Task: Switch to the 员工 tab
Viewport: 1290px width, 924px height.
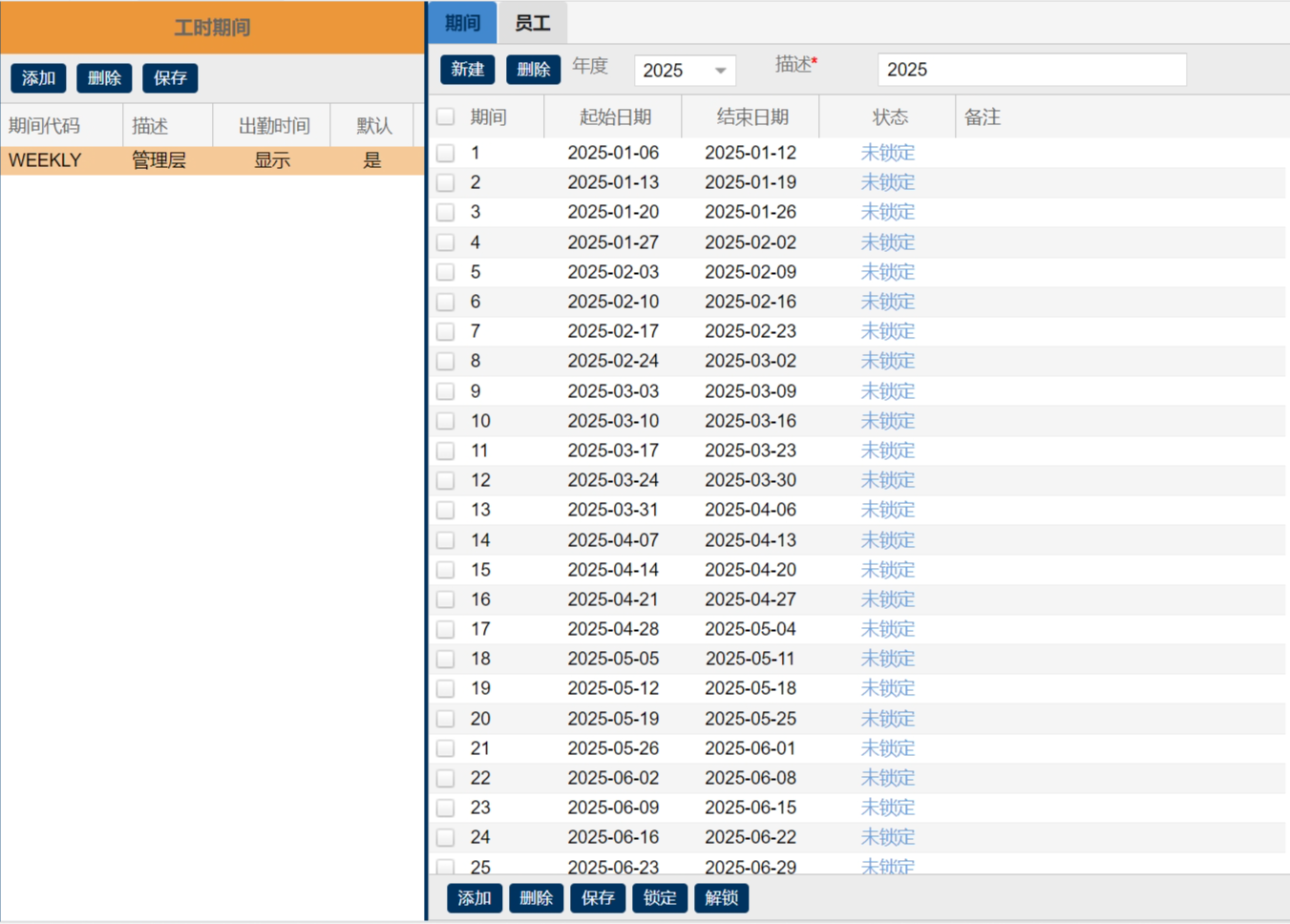Action: tap(532, 23)
